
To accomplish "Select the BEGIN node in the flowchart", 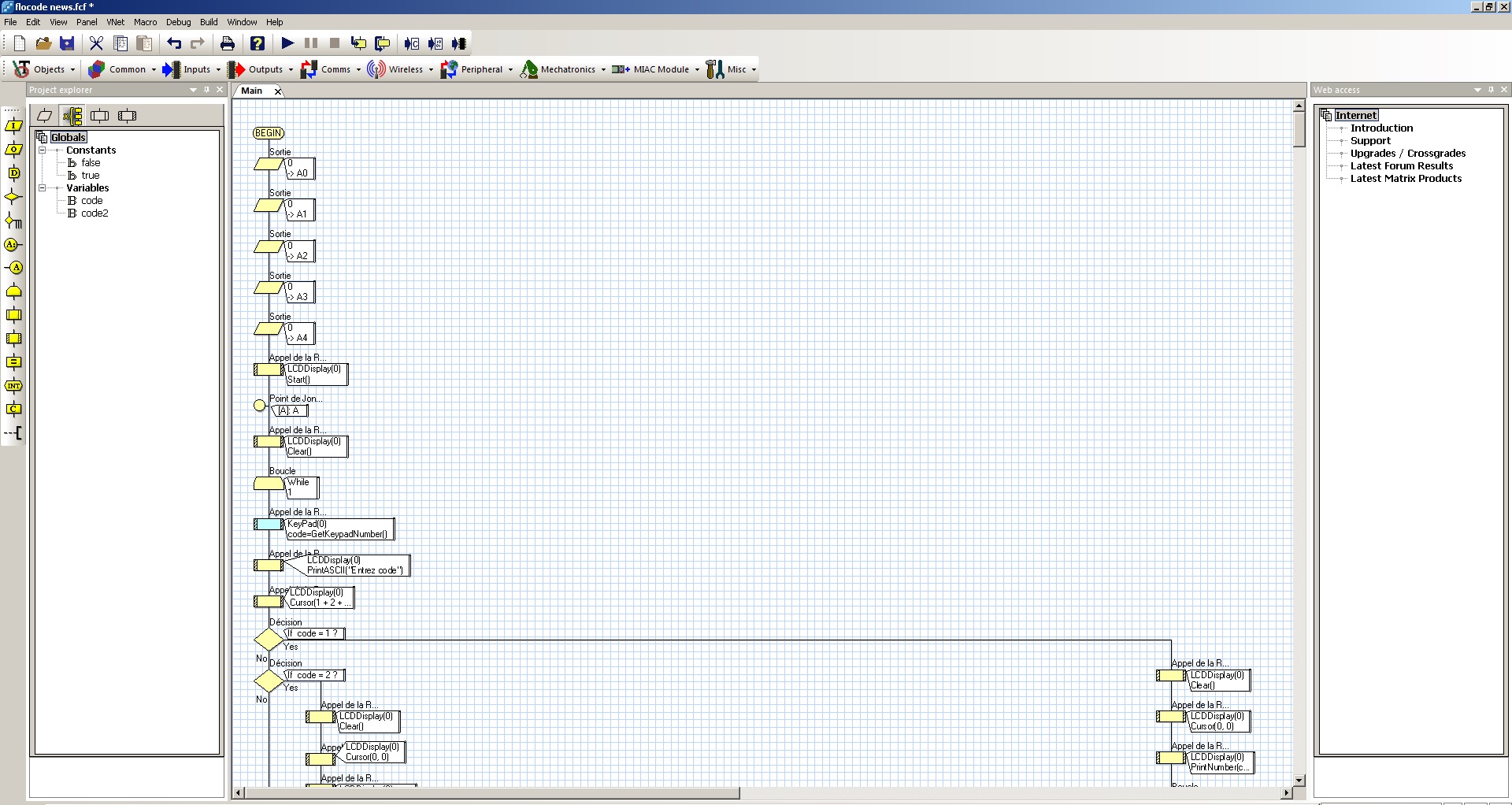I will point(269,133).
